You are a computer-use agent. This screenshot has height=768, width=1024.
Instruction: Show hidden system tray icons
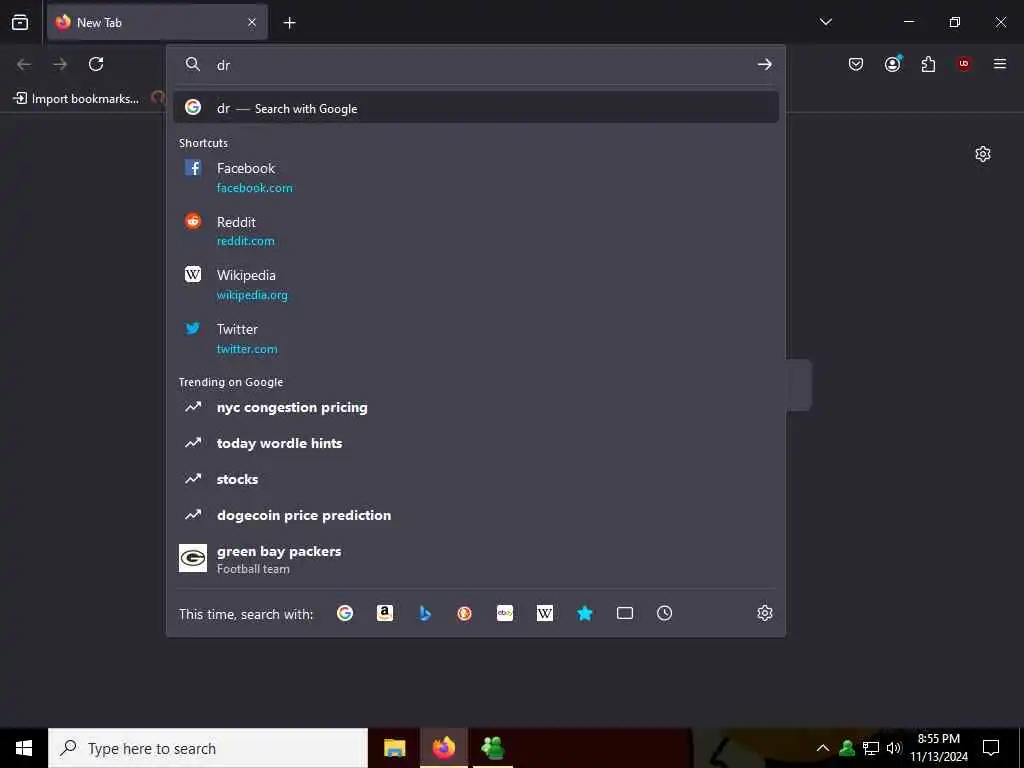point(823,748)
